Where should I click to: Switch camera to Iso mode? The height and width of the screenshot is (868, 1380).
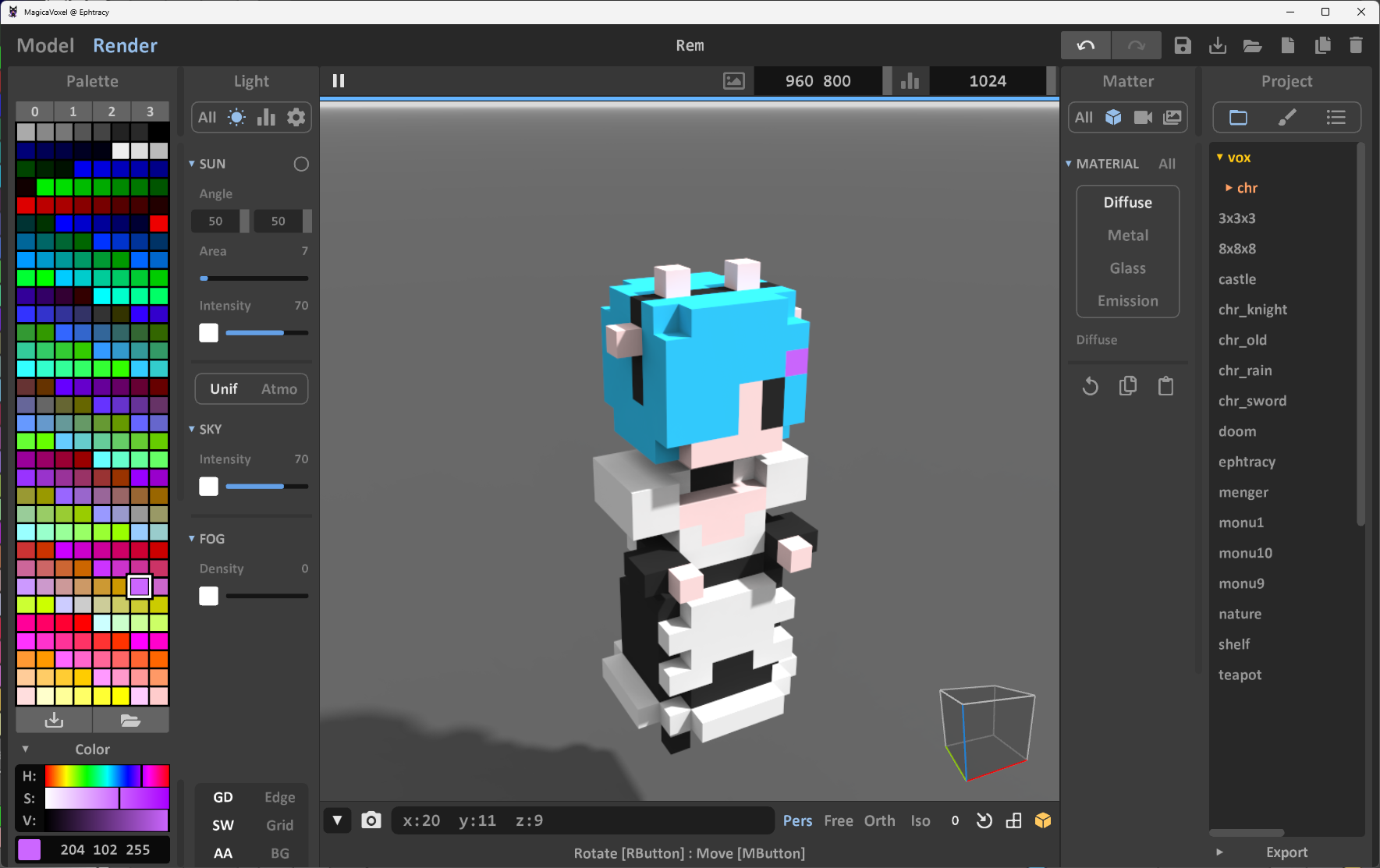921,820
